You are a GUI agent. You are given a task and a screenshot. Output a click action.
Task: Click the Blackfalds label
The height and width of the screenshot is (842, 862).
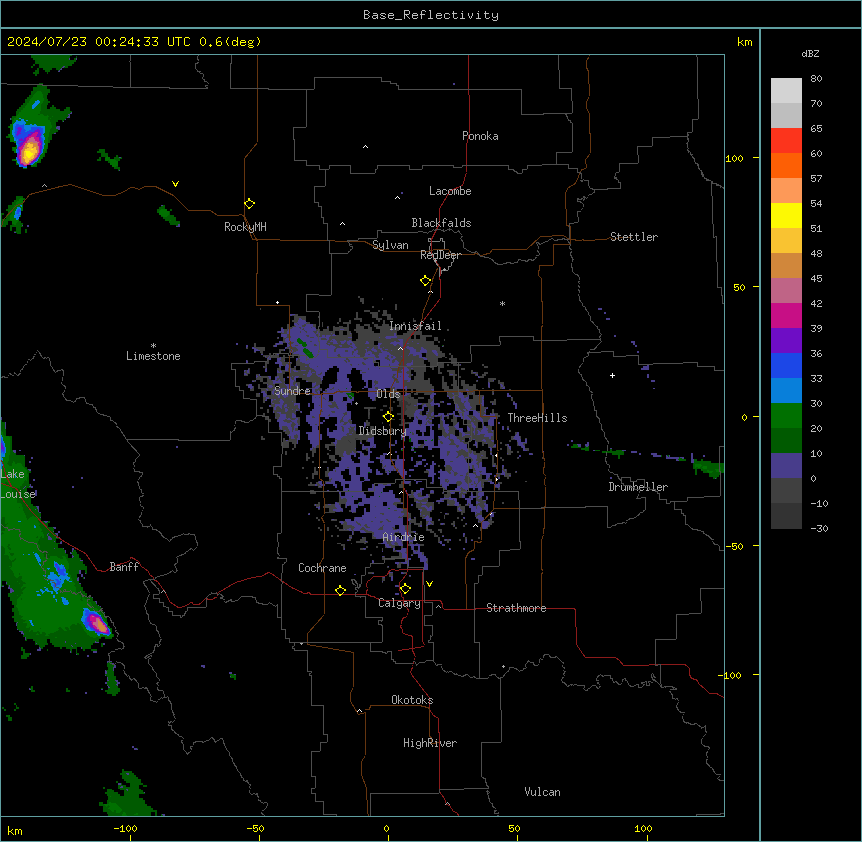tap(441, 223)
